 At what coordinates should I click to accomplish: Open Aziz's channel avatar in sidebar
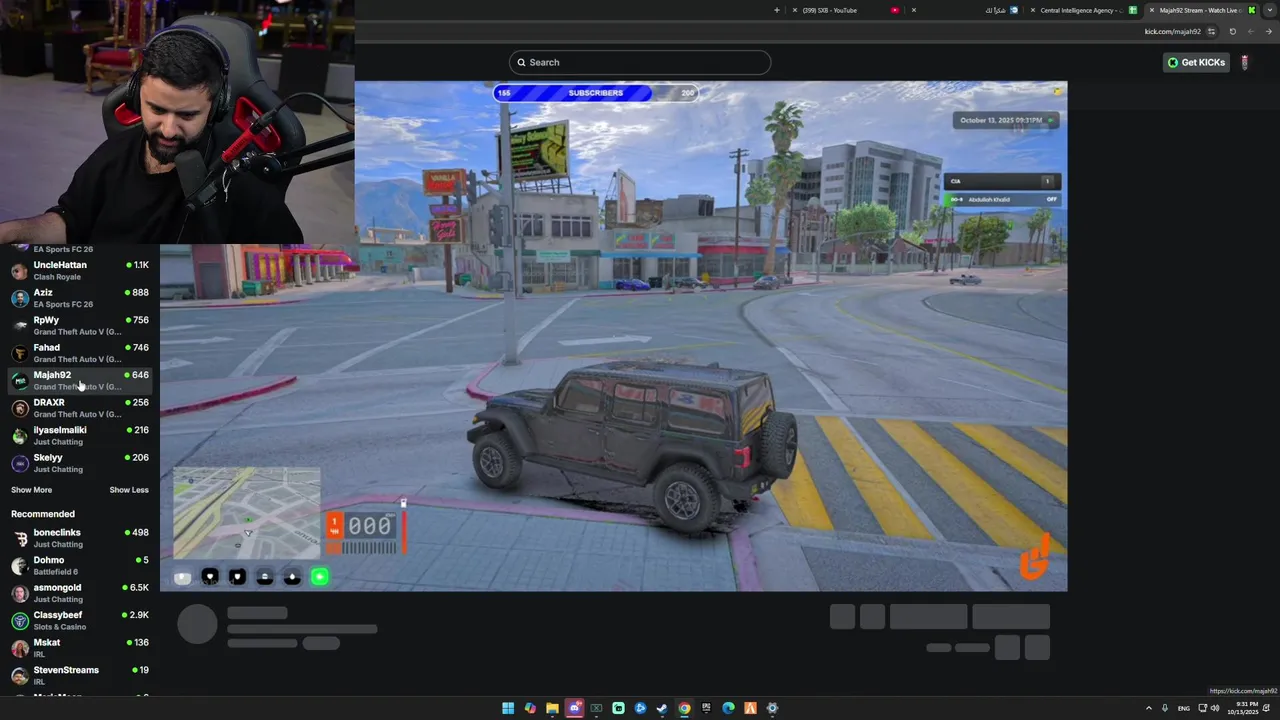point(19,298)
